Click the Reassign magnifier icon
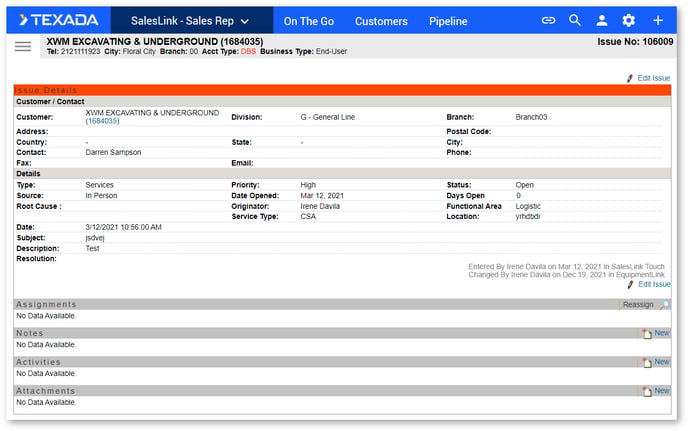 (664, 305)
